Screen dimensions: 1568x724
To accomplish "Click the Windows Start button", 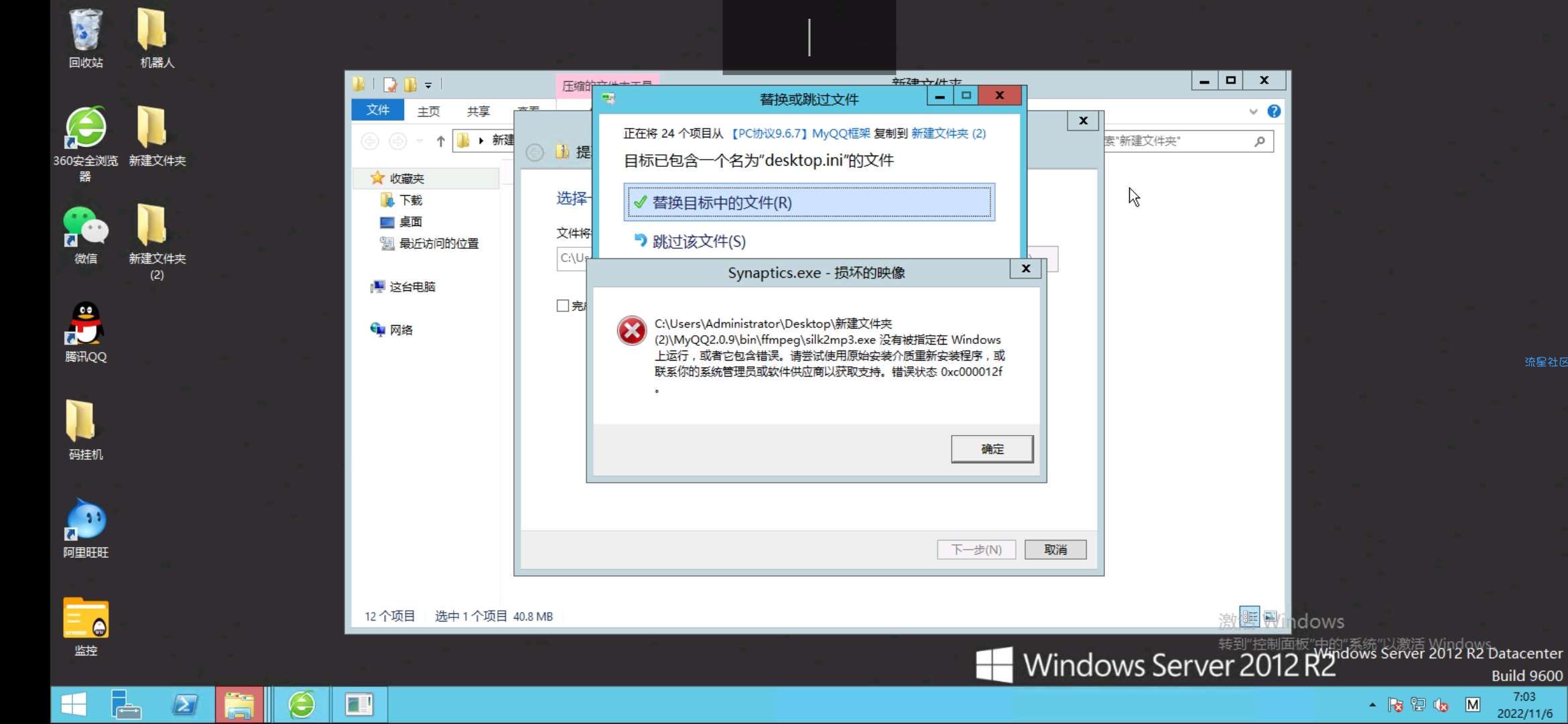I will [74, 705].
